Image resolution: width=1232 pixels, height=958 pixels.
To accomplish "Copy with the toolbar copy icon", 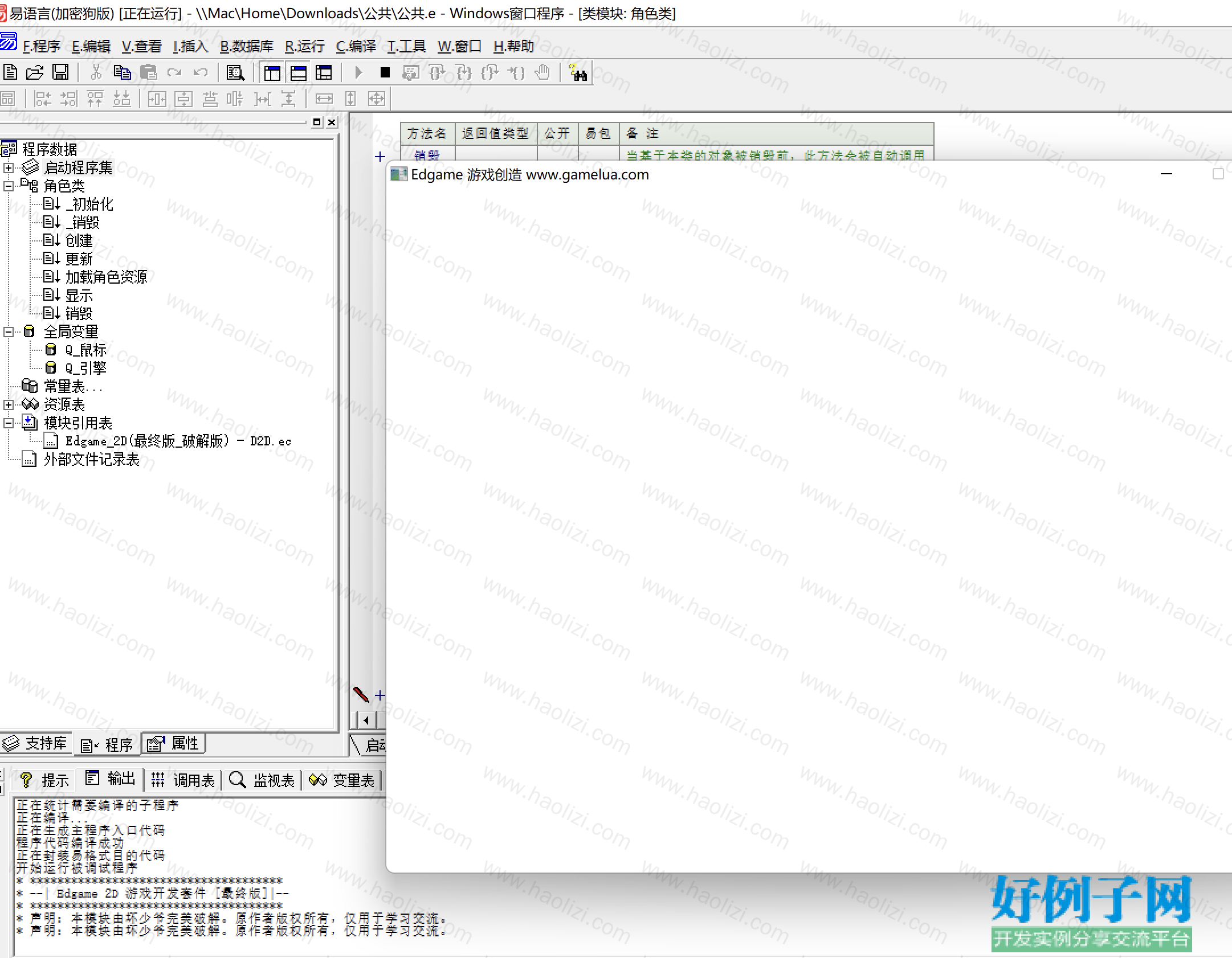I will coord(122,72).
